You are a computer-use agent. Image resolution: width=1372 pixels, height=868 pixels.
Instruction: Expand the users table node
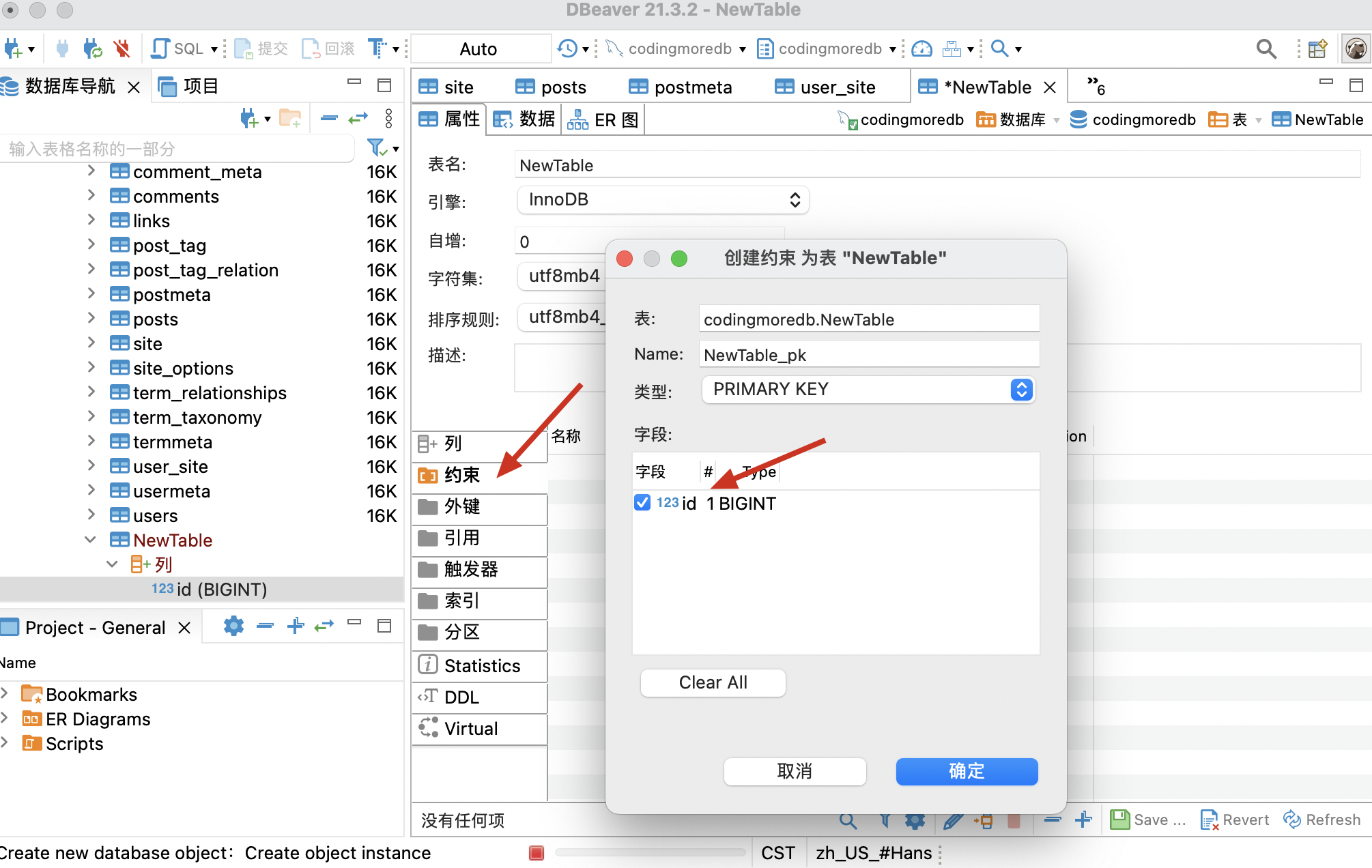click(x=90, y=515)
